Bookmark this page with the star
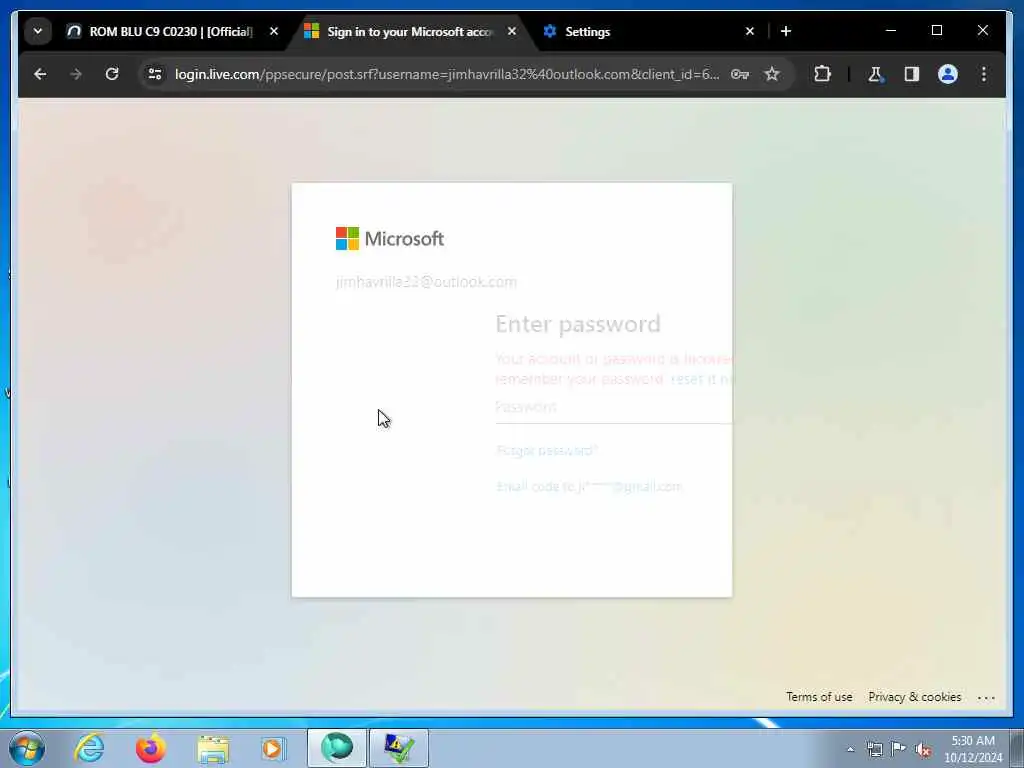 pos(772,74)
